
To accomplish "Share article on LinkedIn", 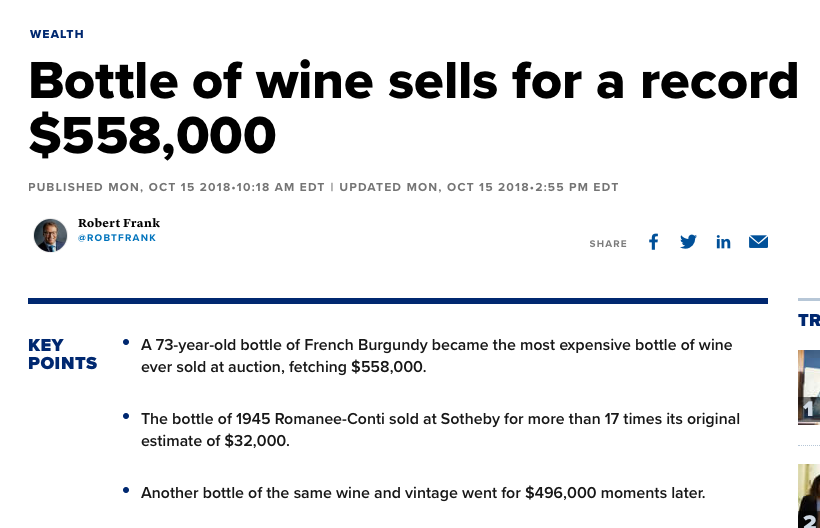I will tap(723, 242).
